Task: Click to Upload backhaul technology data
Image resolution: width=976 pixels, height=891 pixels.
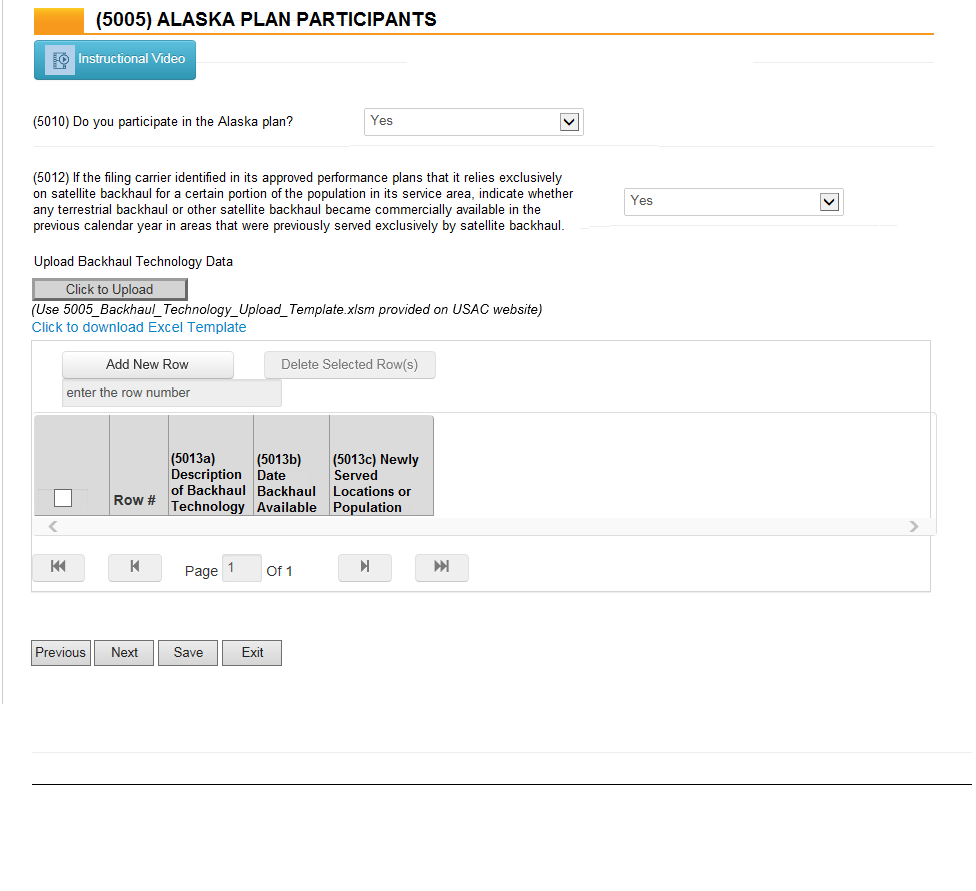Action: point(110,290)
